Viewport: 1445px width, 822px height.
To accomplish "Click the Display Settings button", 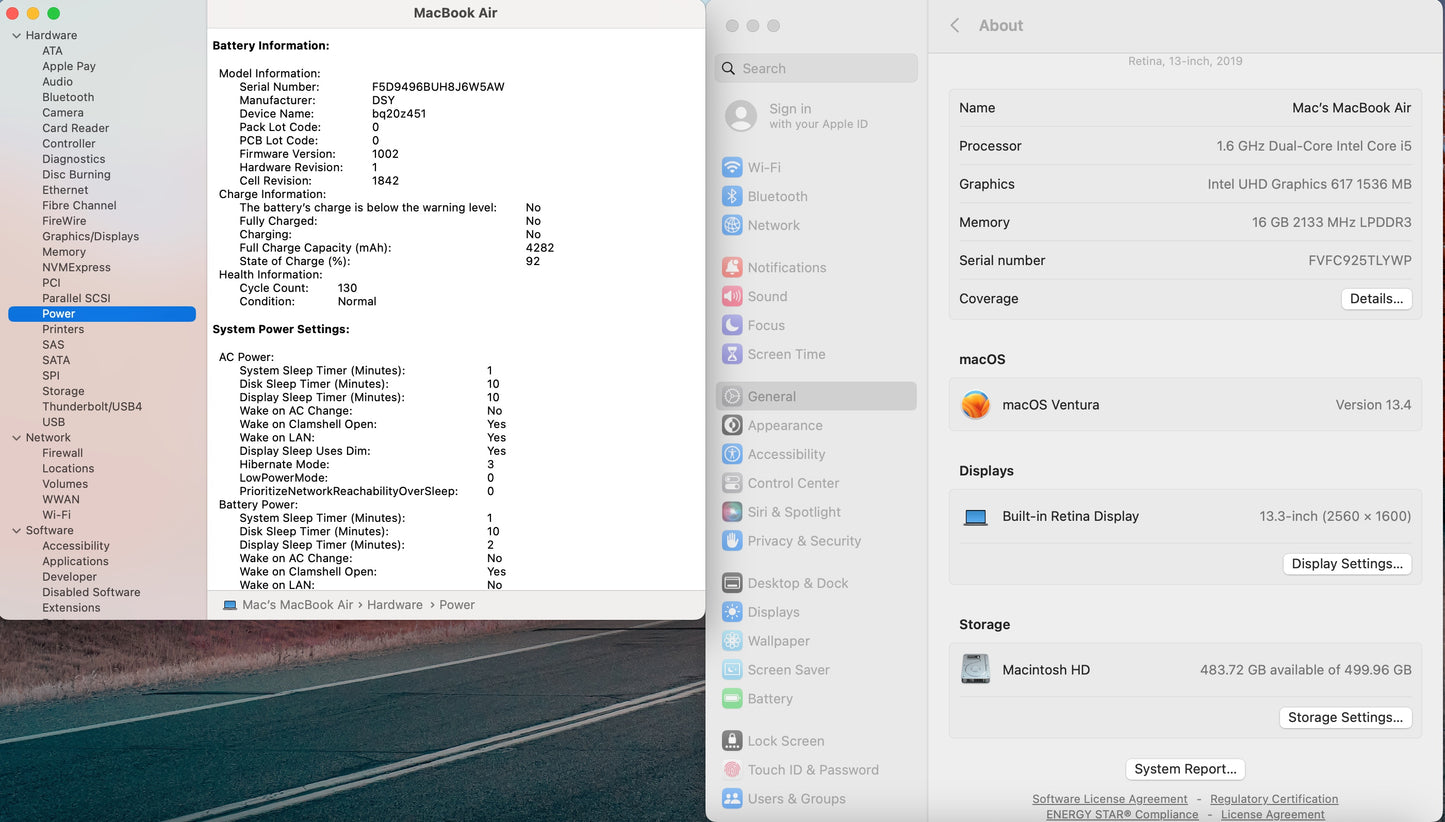I will [1346, 564].
